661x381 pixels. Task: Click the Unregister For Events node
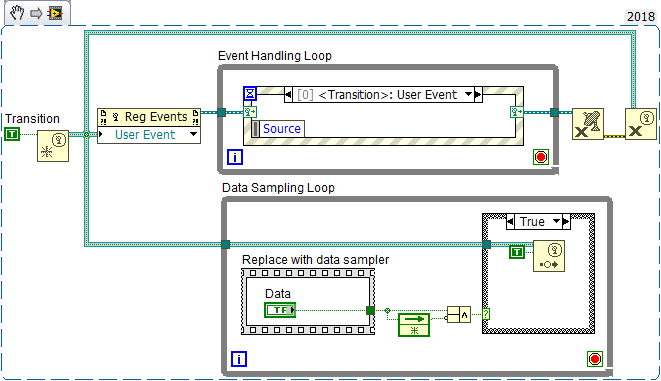tap(588, 124)
